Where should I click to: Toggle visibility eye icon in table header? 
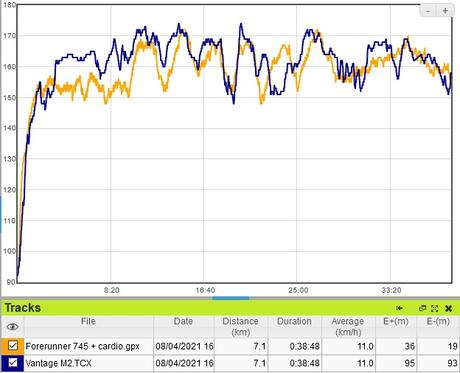(x=12, y=327)
